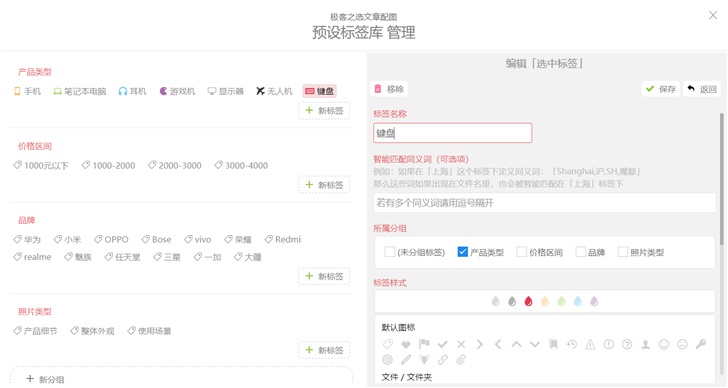The image size is (728, 388).
Task: Select the heart icon in default icons
Action: (406, 344)
